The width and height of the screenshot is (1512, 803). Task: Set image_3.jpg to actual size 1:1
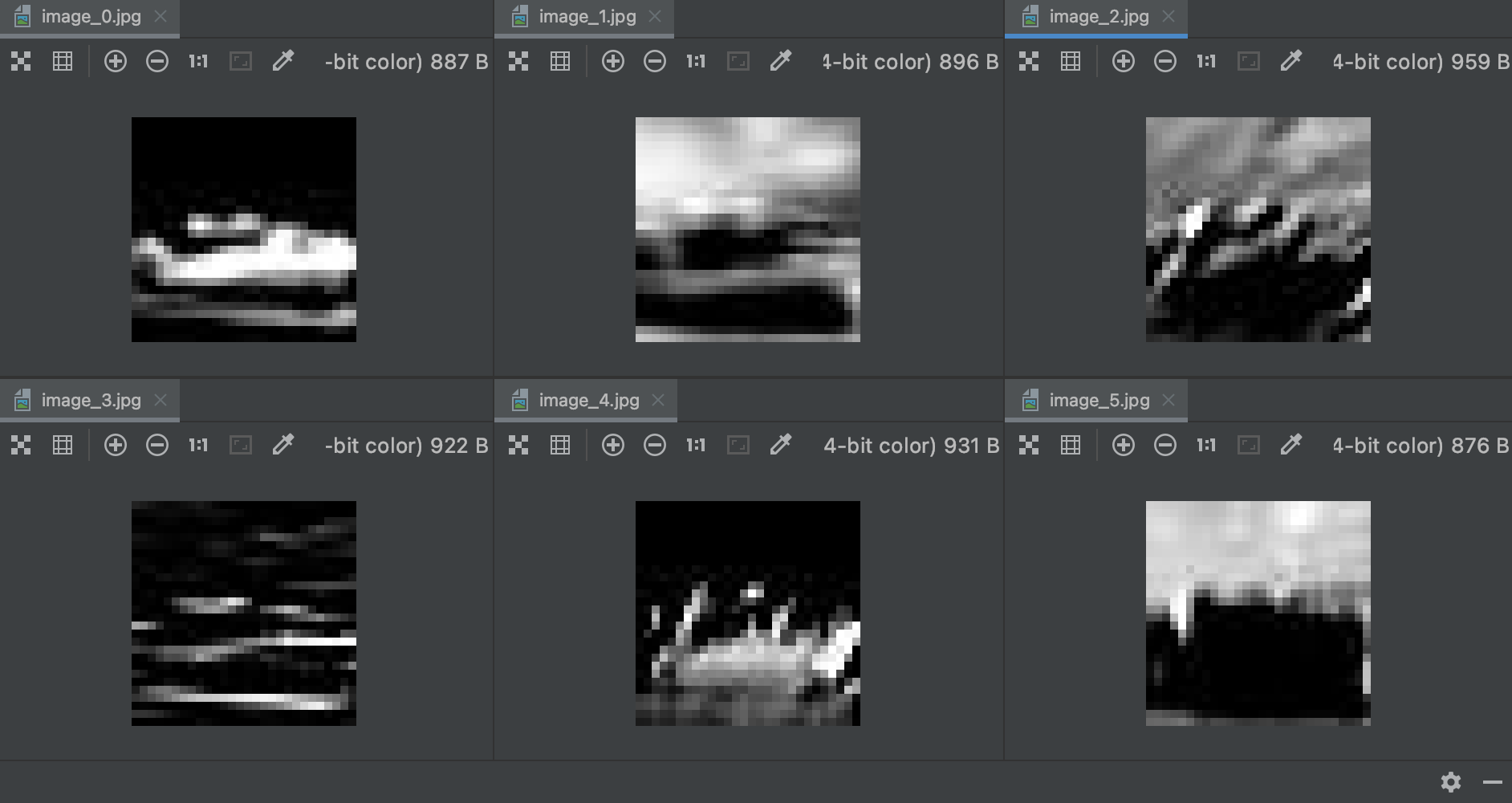point(198,445)
